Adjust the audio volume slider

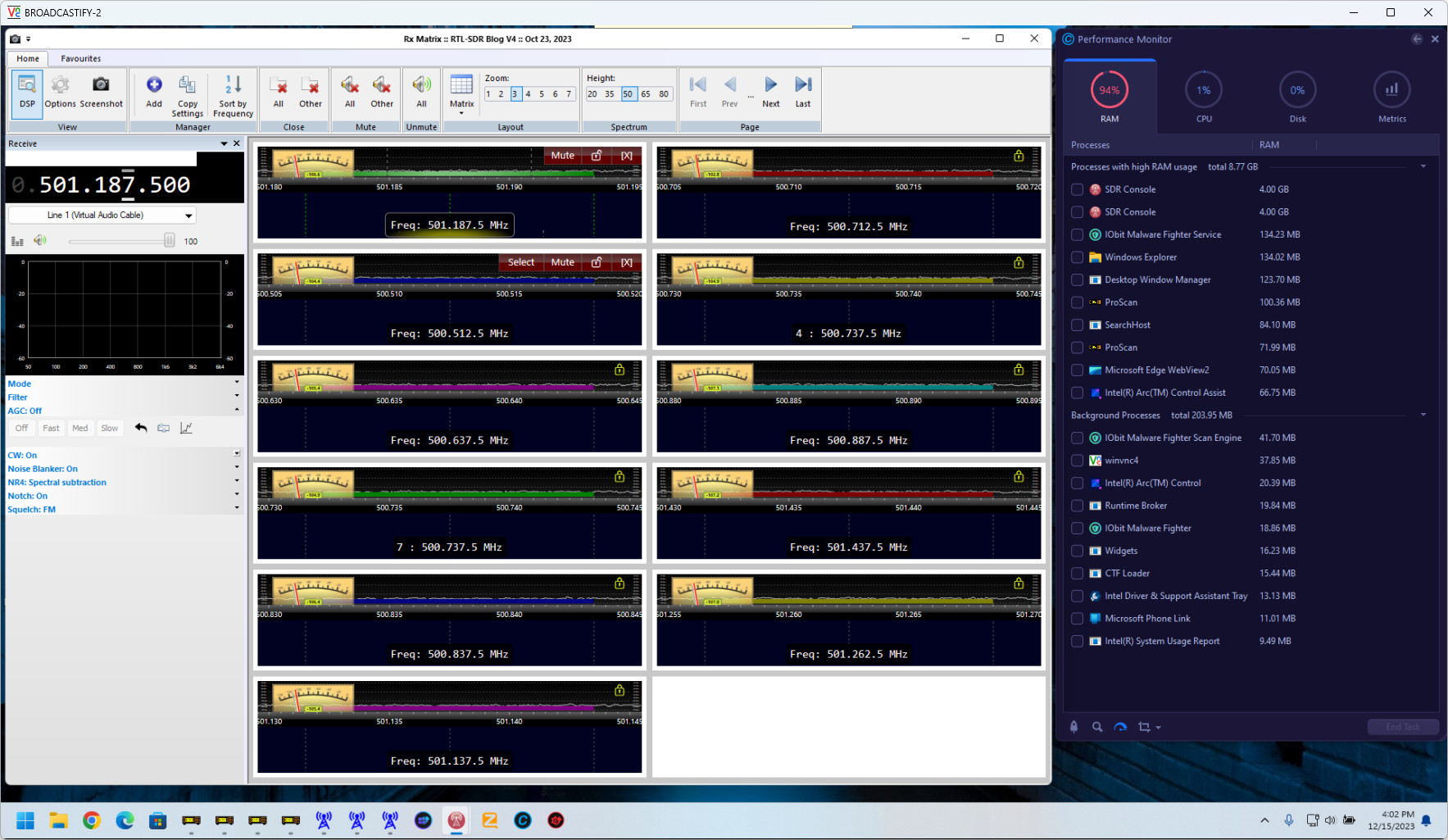coord(169,241)
